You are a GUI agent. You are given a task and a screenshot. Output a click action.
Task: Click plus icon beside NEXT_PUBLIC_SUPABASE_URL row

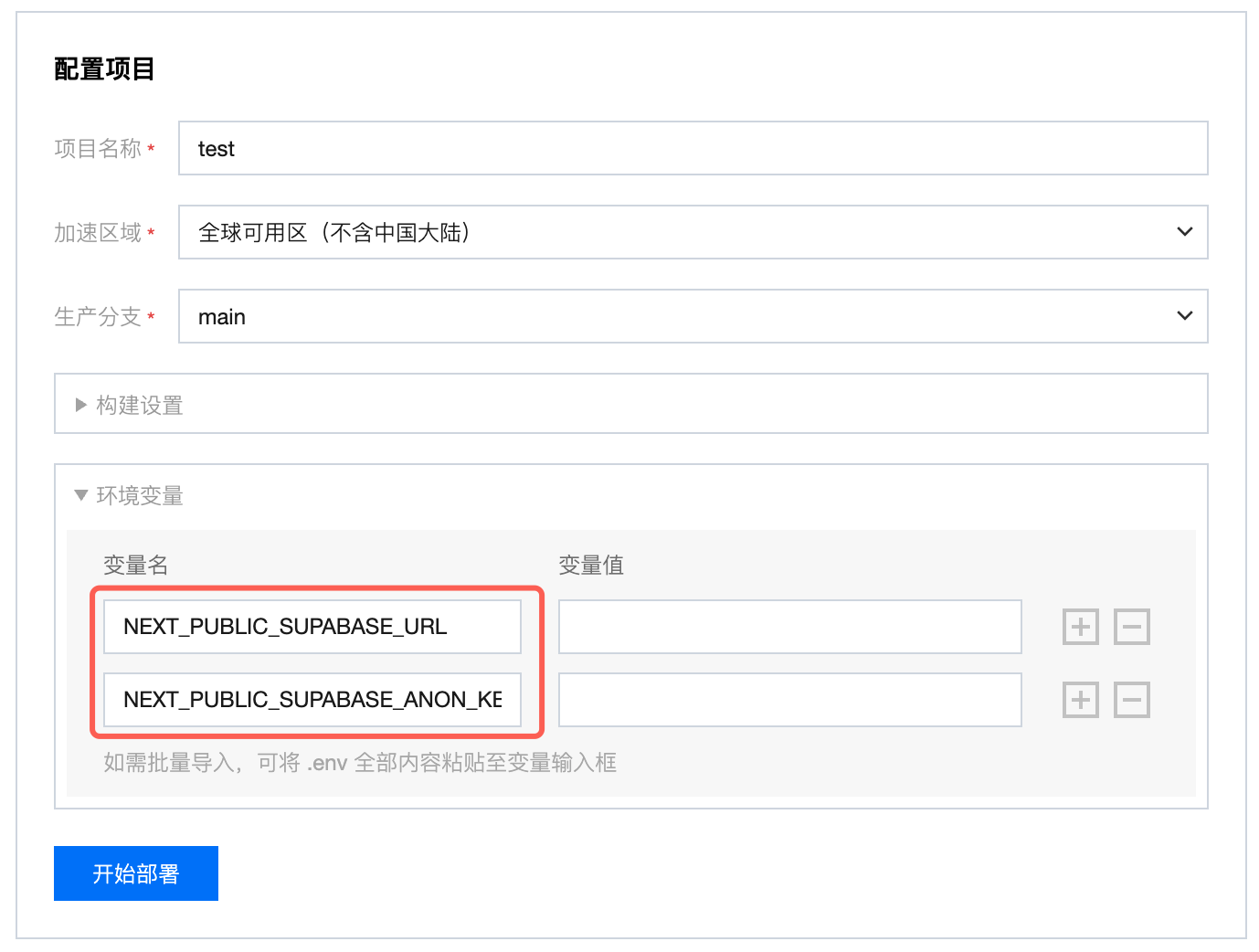click(1080, 627)
